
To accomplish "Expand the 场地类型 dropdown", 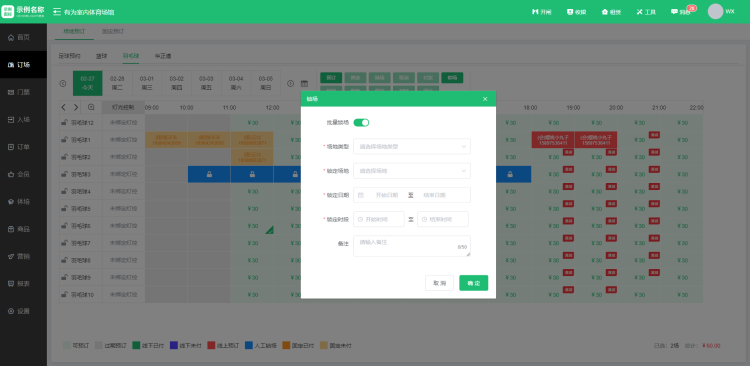I will coord(412,146).
